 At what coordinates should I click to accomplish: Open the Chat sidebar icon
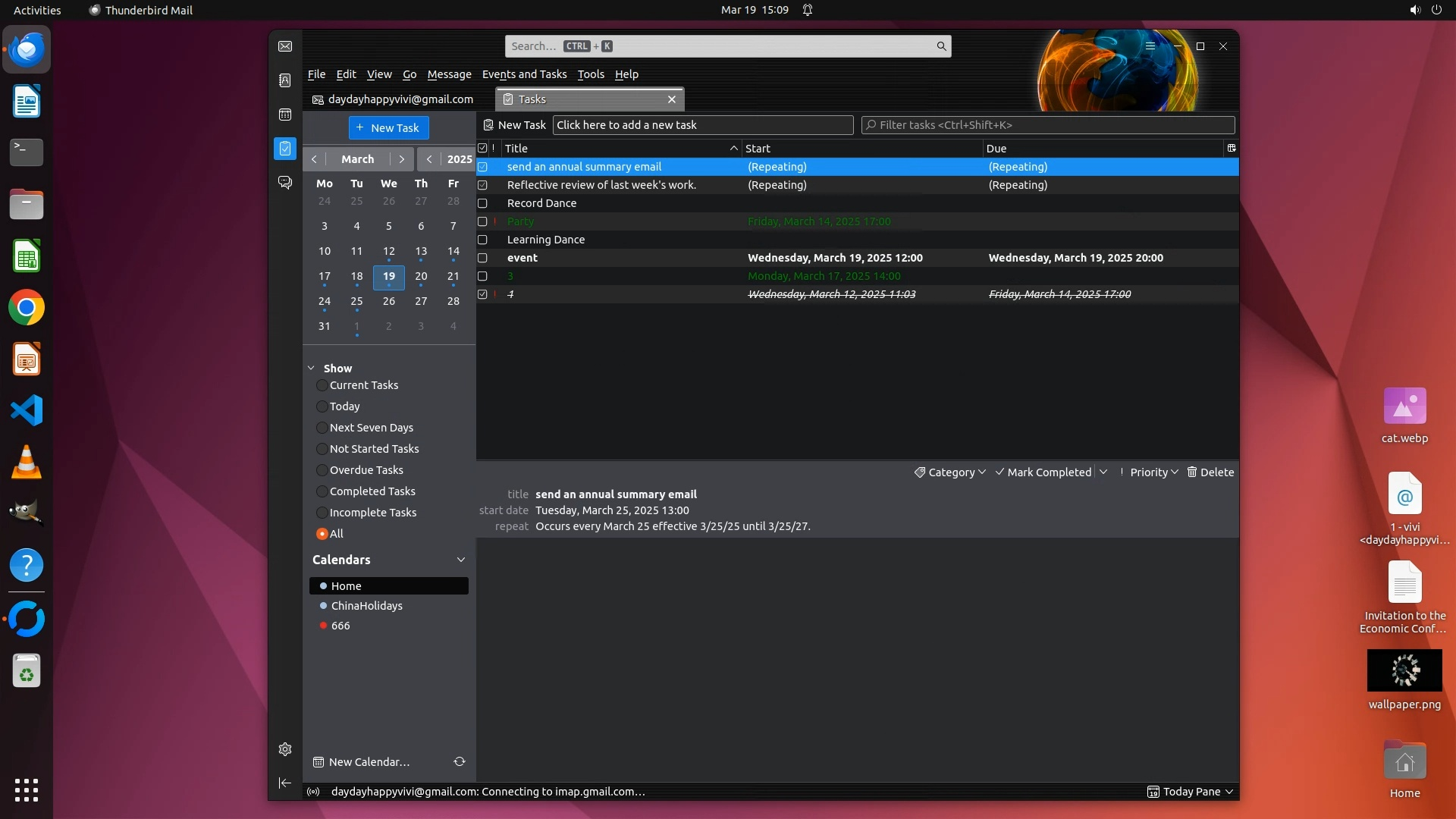(x=285, y=183)
